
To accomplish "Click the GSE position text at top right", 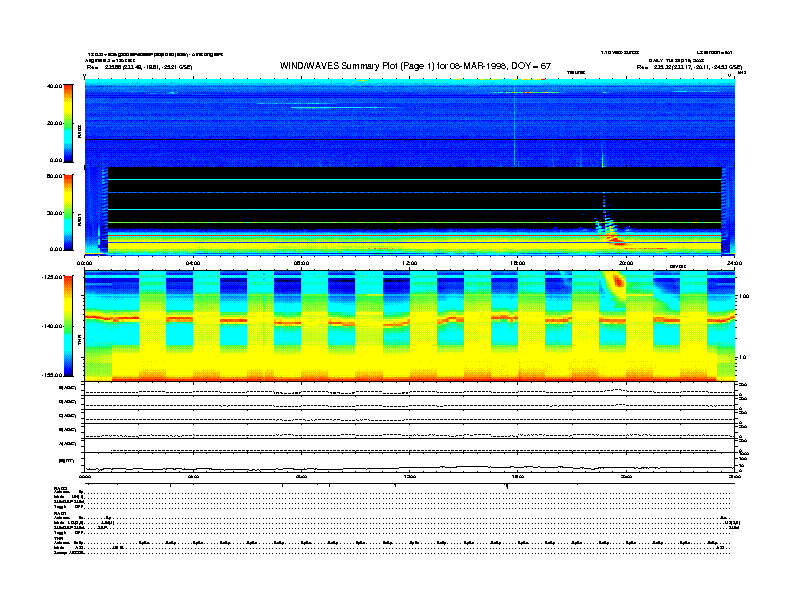I will tap(689, 67).
